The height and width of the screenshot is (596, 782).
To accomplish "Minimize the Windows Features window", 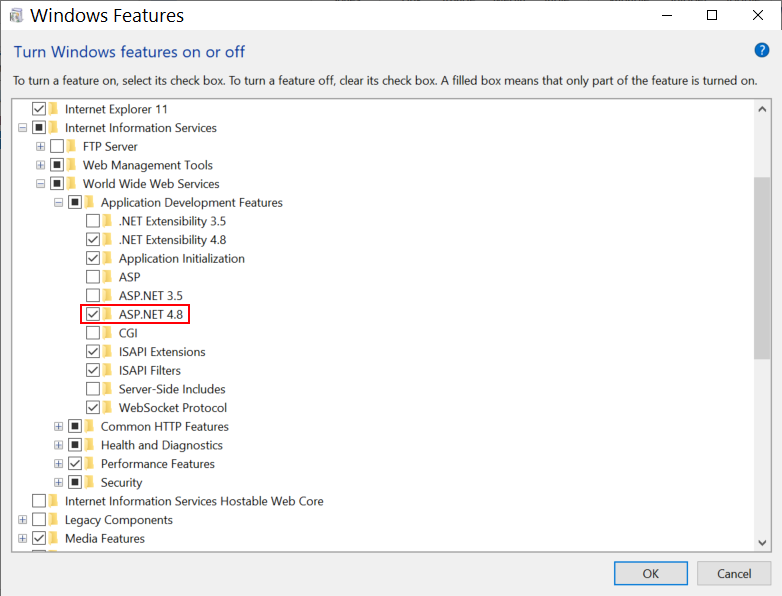I will pos(667,15).
